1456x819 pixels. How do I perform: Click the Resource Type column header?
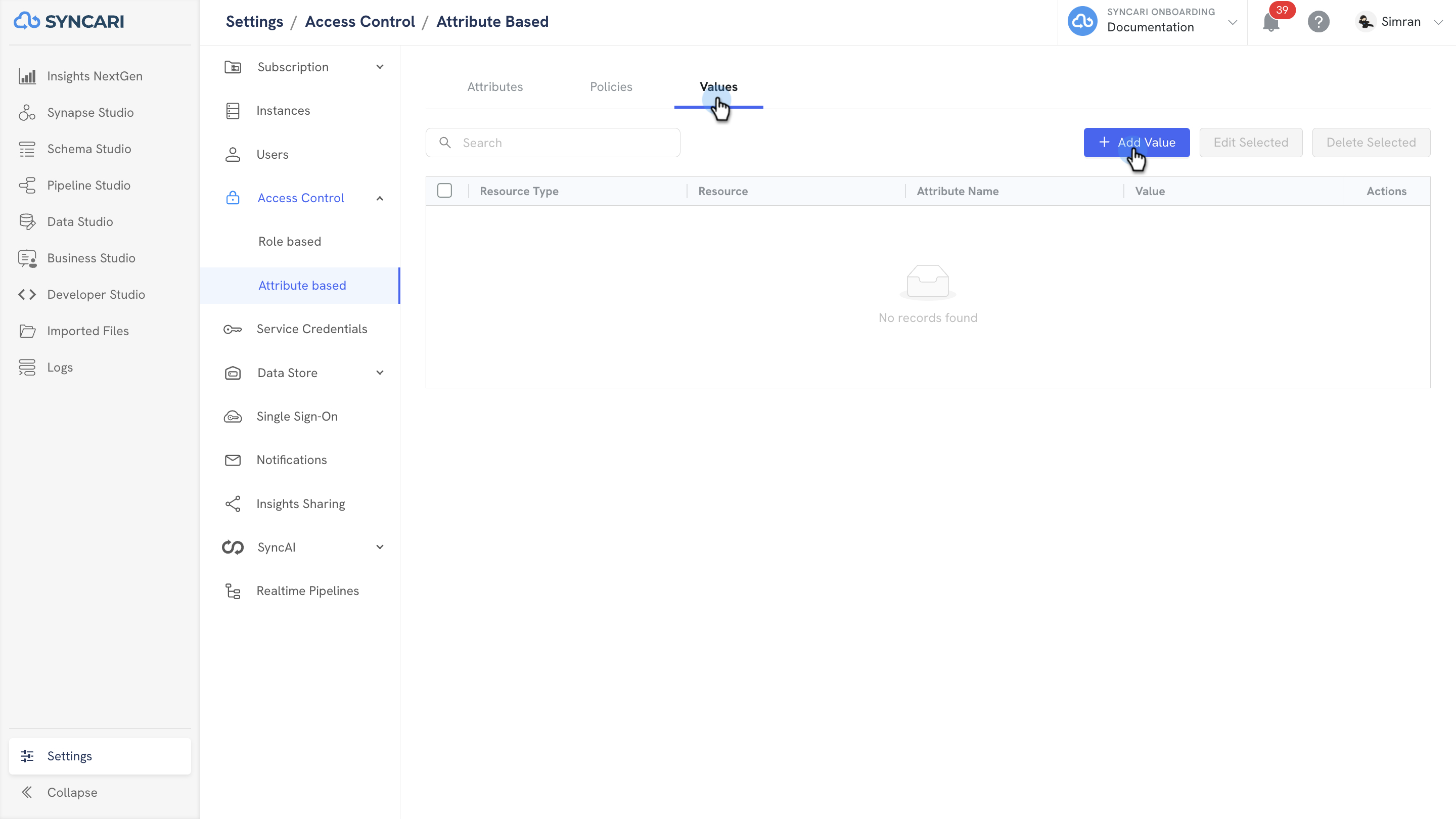click(x=519, y=192)
